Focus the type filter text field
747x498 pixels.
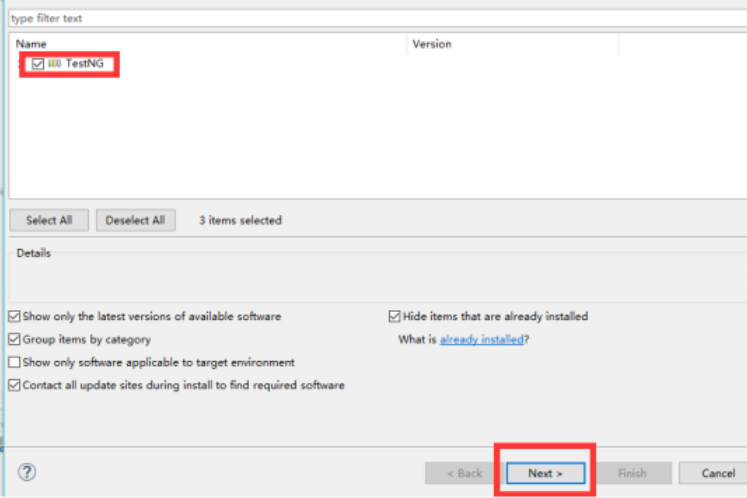click(377, 19)
